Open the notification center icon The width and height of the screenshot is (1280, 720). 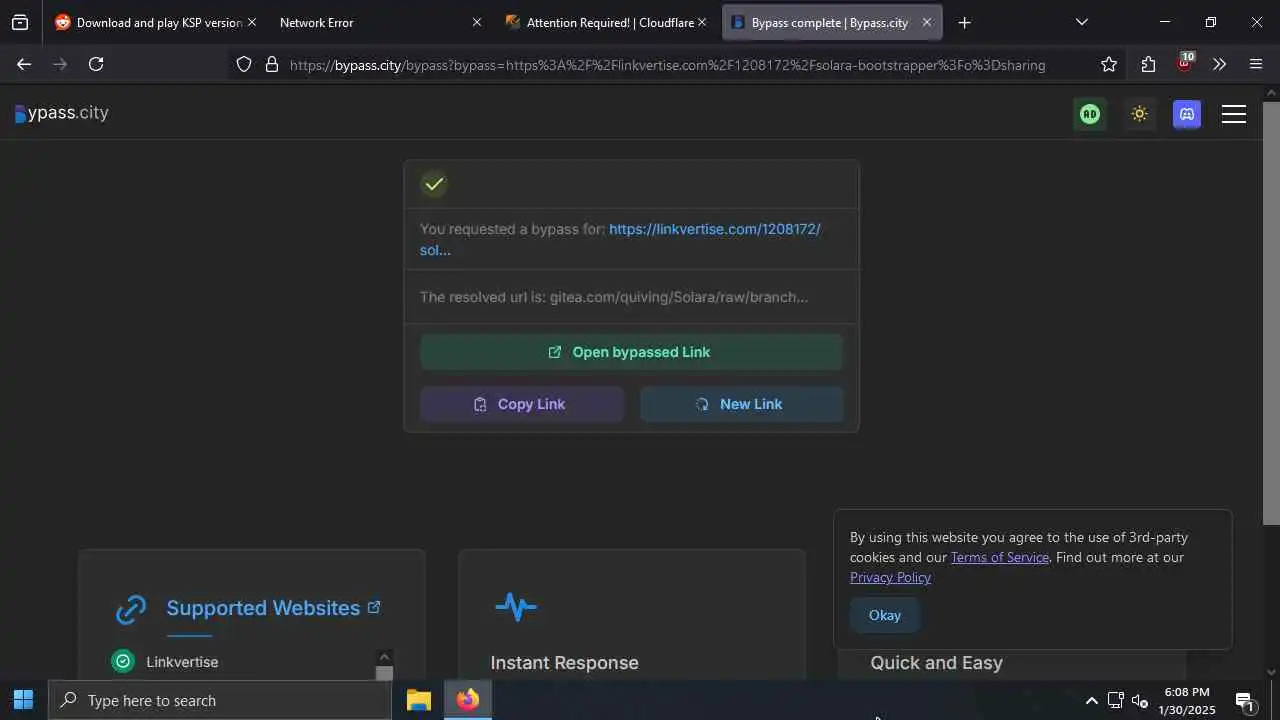1245,702
